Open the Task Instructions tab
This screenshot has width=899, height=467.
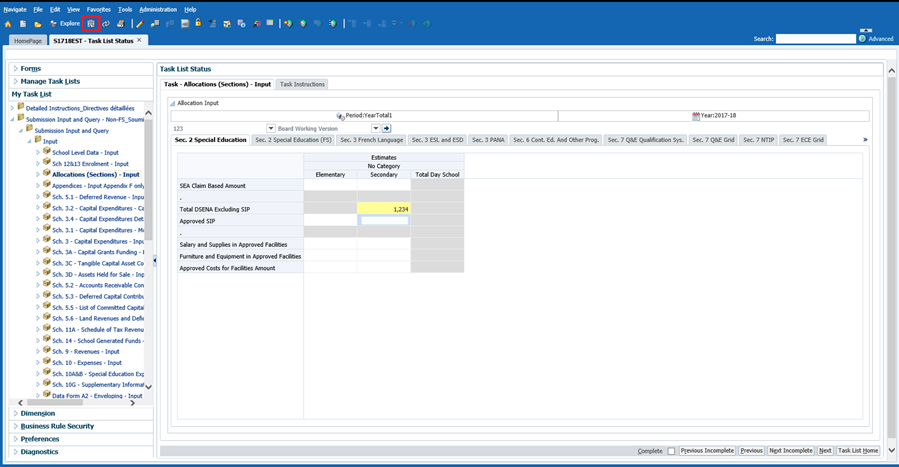302,84
